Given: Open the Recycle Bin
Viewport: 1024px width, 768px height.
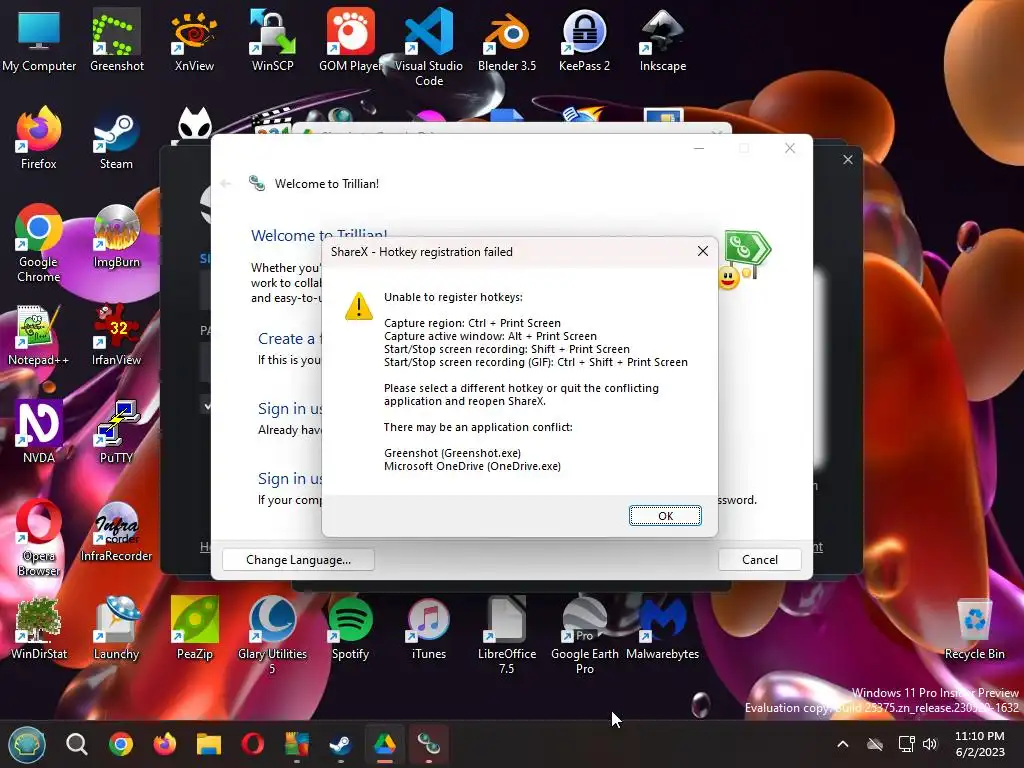Looking at the screenshot, I should click(x=974, y=628).
